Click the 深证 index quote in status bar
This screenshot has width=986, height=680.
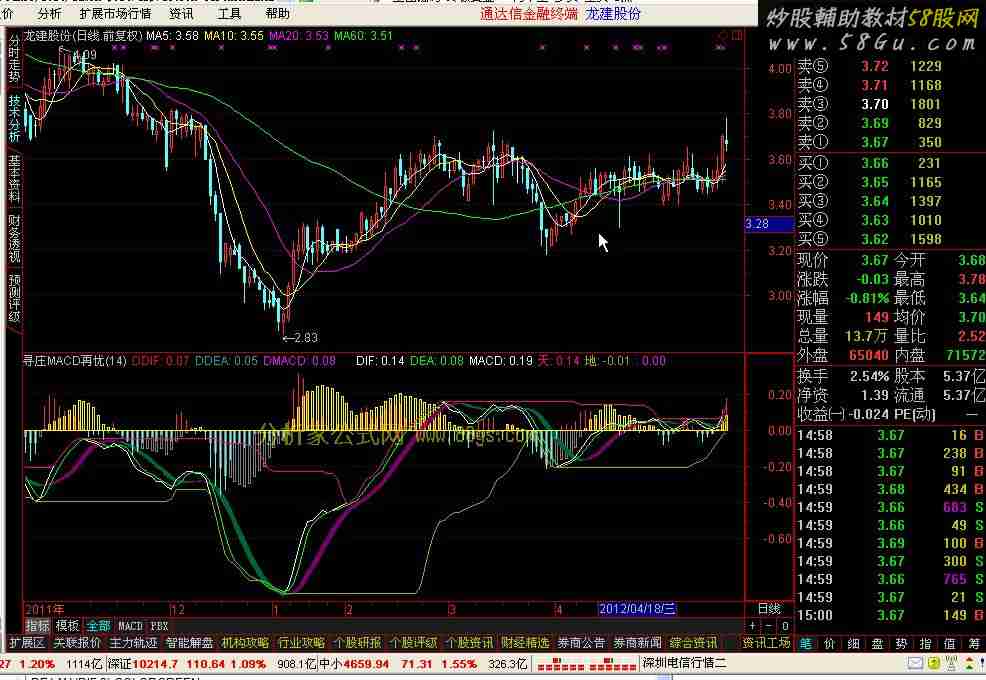coord(211,664)
